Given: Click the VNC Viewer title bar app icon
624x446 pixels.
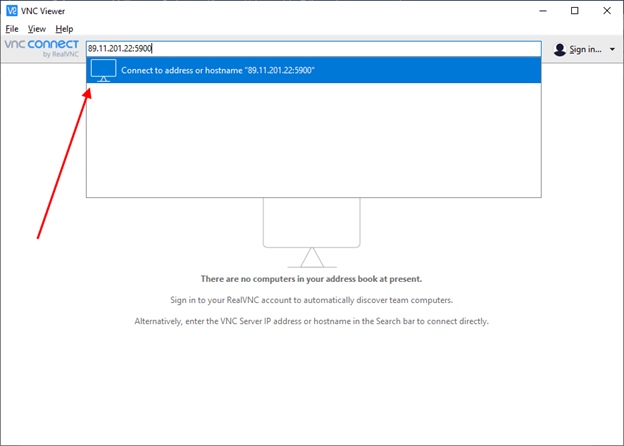Looking at the screenshot, I should (12, 11).
